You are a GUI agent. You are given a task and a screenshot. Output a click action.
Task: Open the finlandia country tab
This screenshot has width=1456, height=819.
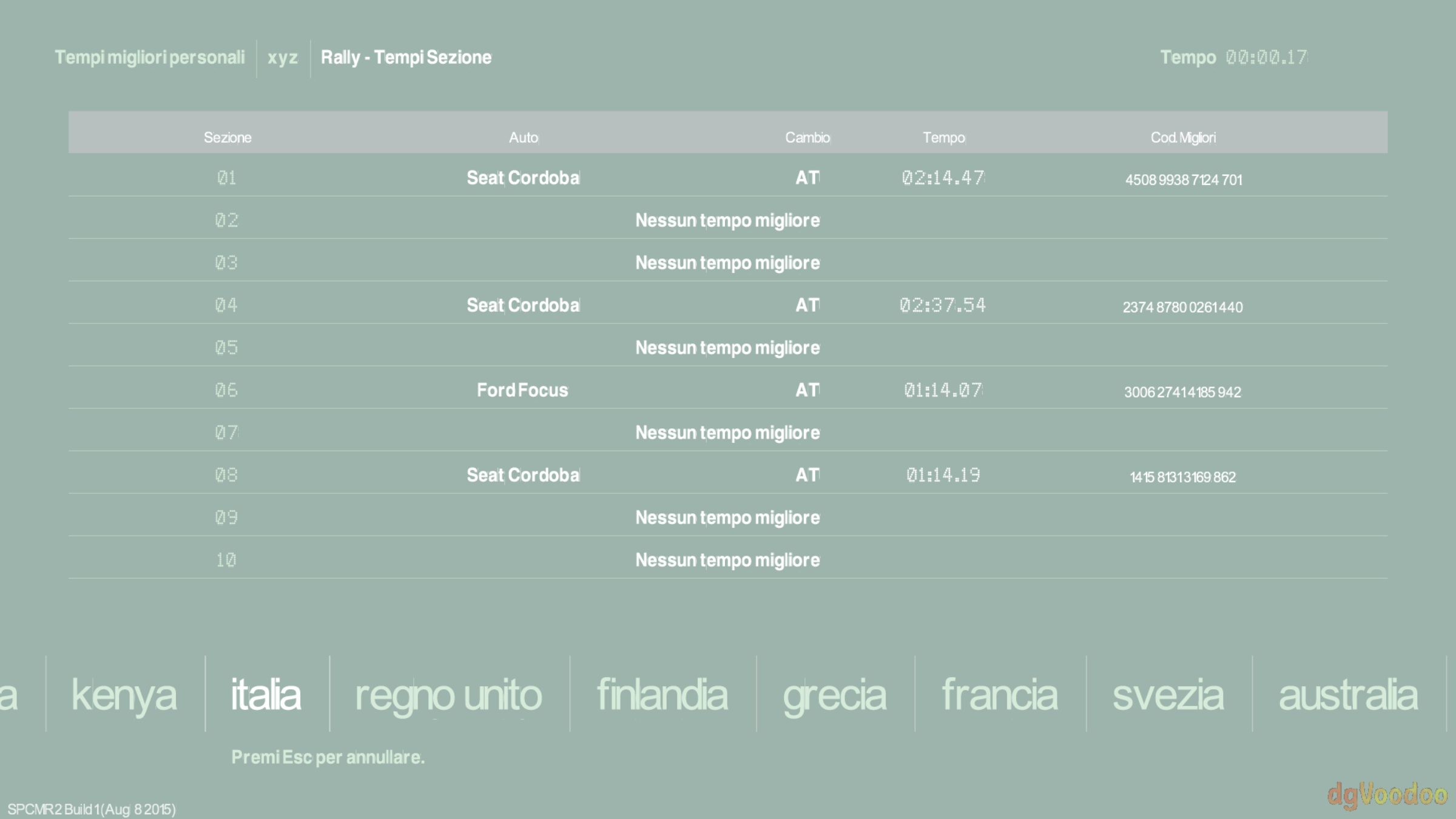pyautogui.click(x=662, y=695)
